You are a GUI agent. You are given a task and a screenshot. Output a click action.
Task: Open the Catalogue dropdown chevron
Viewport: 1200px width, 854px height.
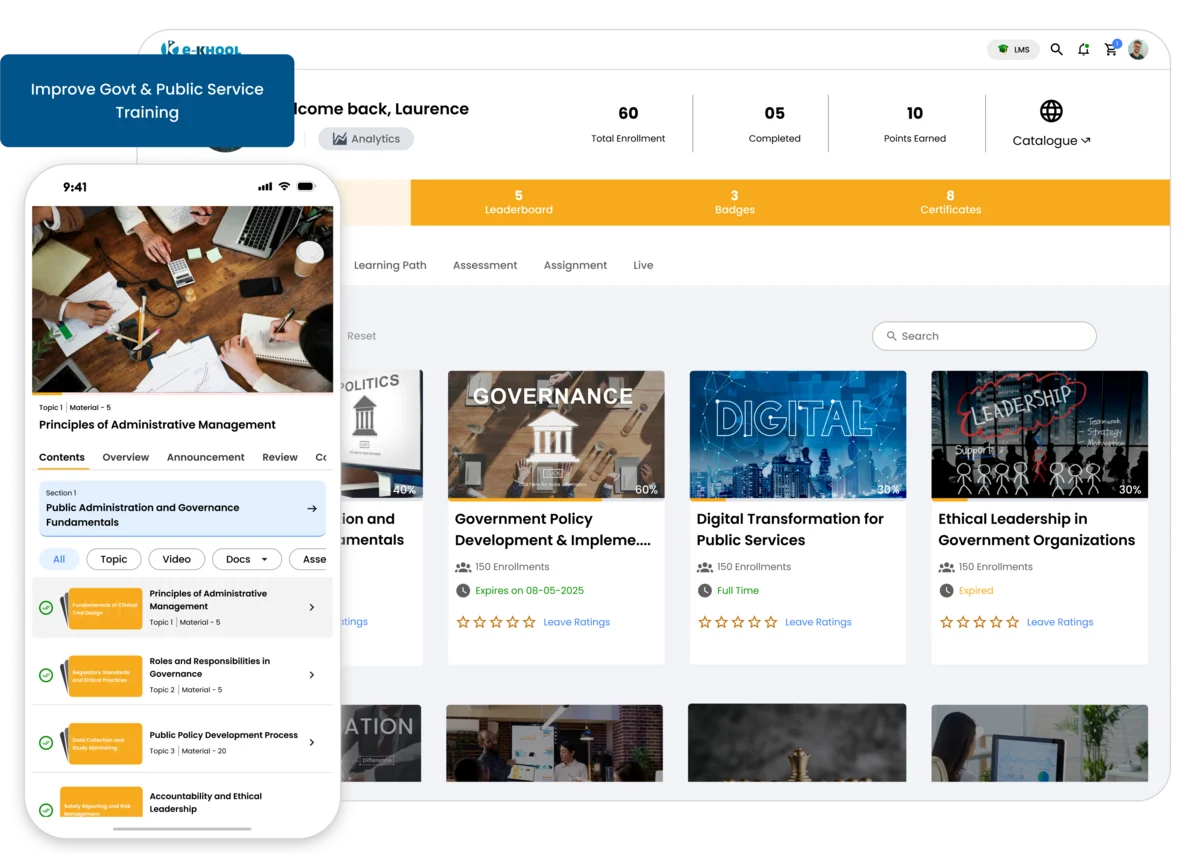1087,141
